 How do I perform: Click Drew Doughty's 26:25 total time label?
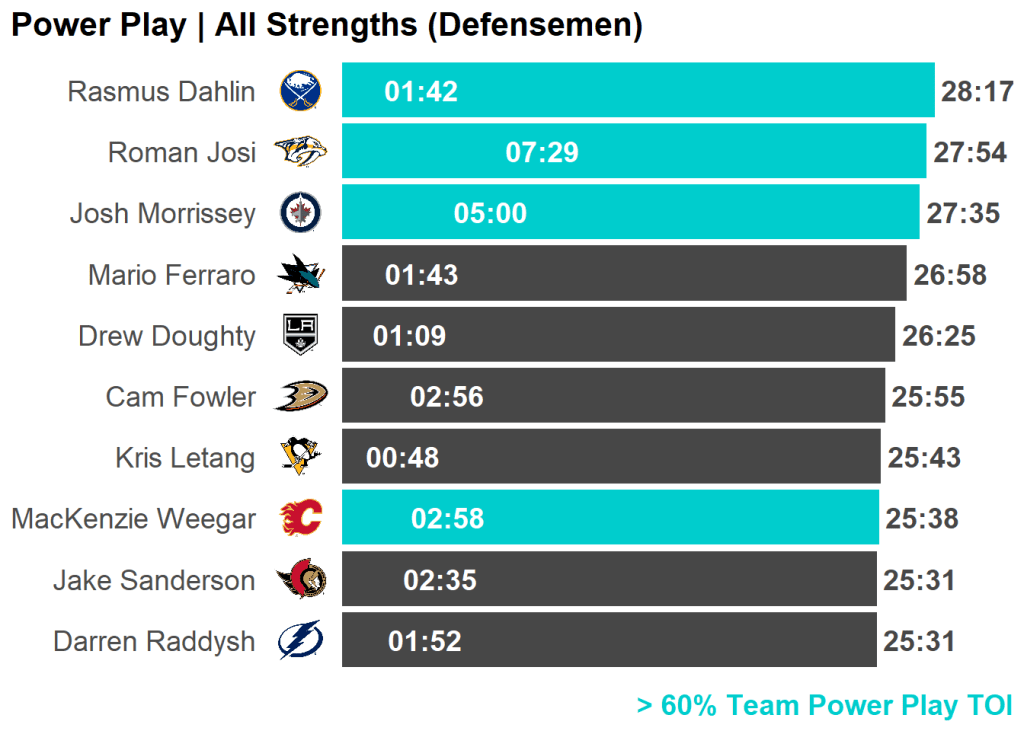938,336
